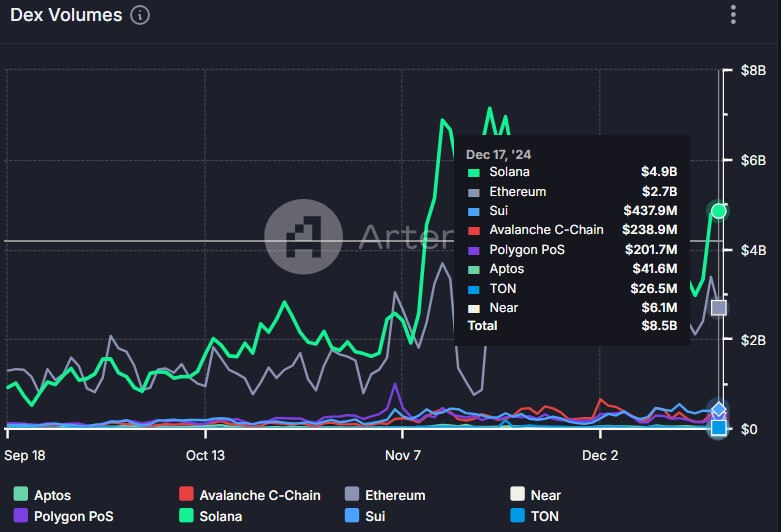Toggle Sui series in the legend
This screenshot has height=532, width=781.
click(x=365, y=516)
